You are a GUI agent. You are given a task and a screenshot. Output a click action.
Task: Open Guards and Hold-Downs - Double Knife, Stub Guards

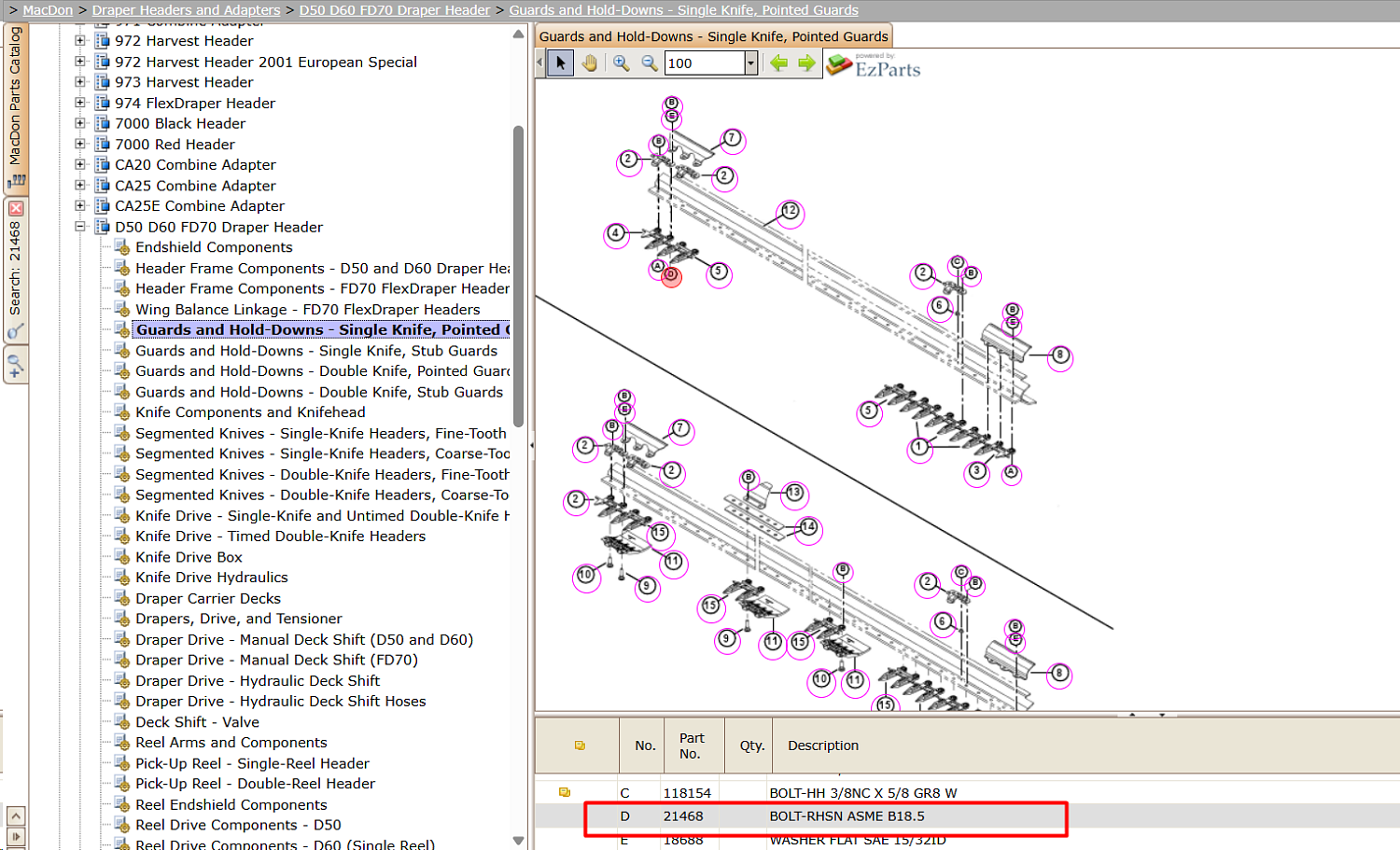[x=319, y=392]
